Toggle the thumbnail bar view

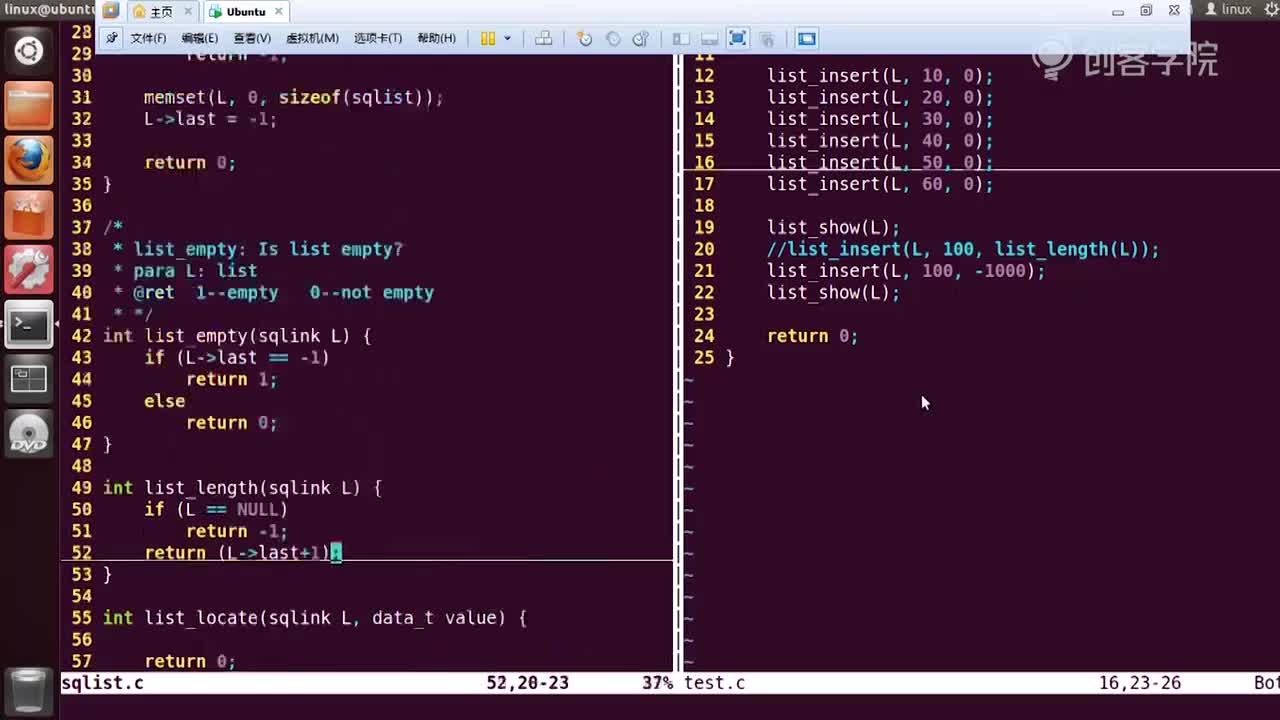(x=709, y=39)
